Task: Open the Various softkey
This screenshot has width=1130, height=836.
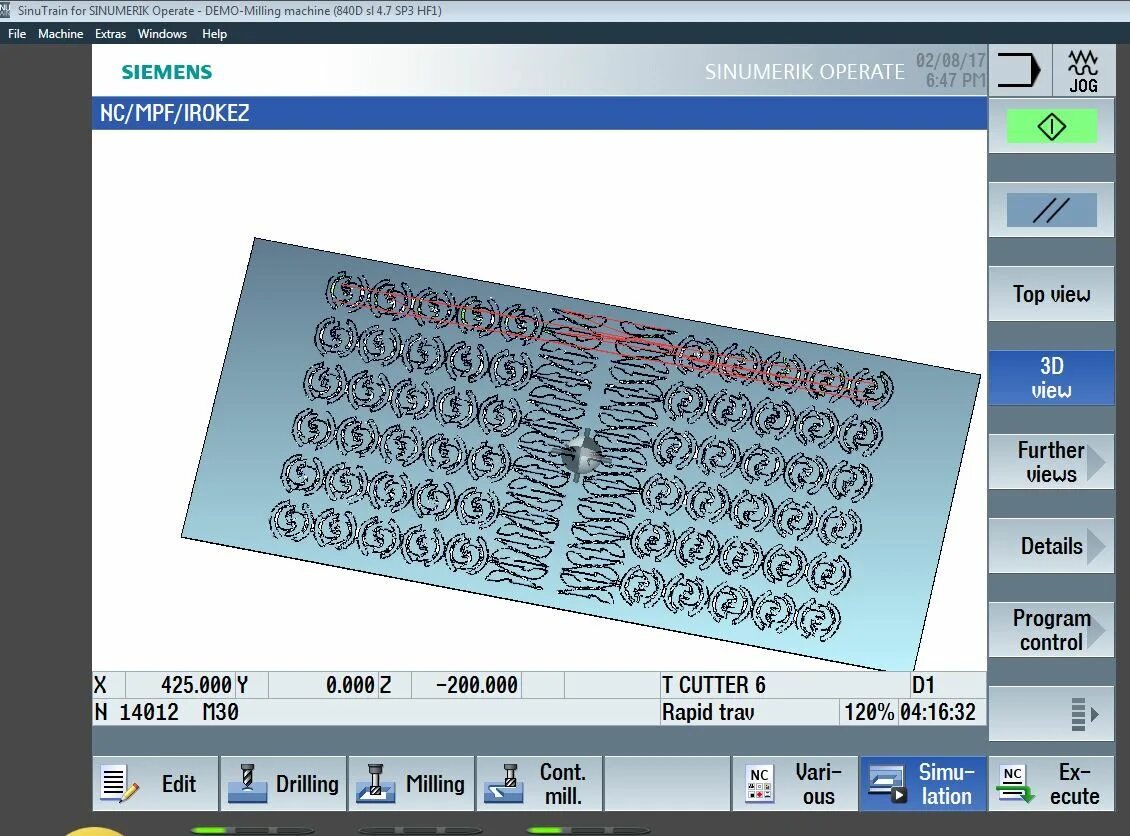Action: click(794, 783)
